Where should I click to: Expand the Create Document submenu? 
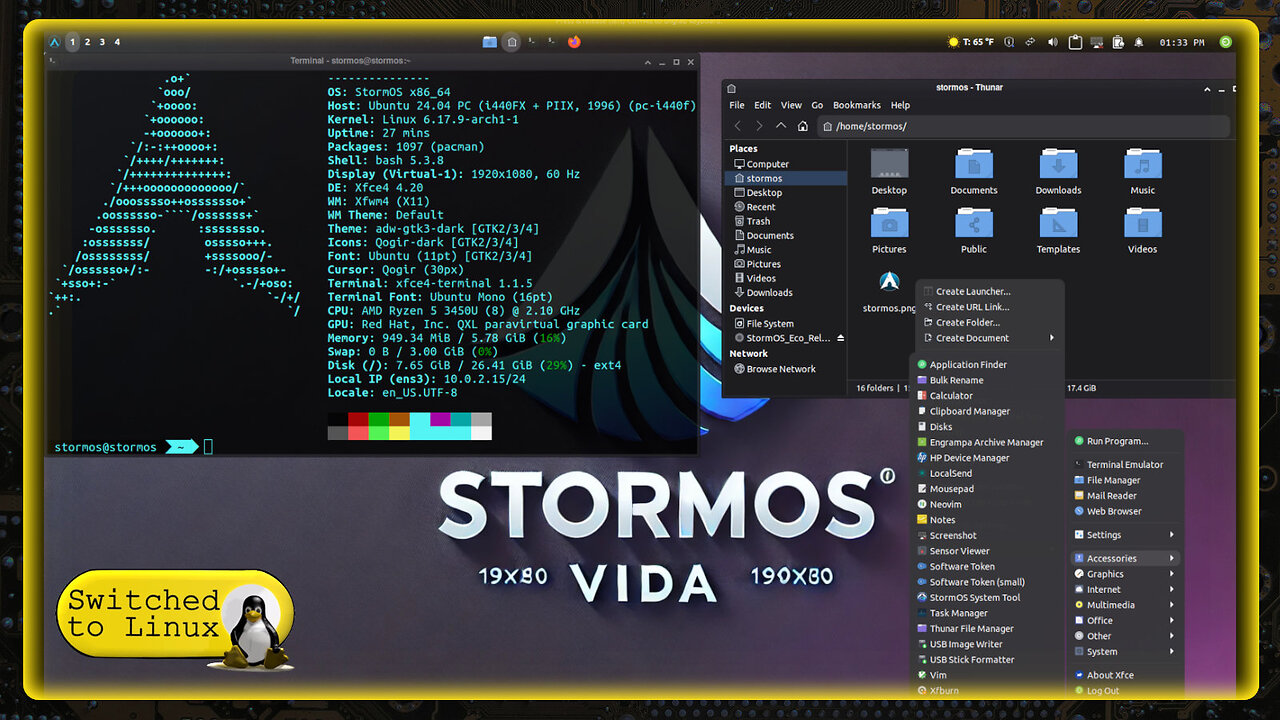pyautogui.click(x=989, y=338)
